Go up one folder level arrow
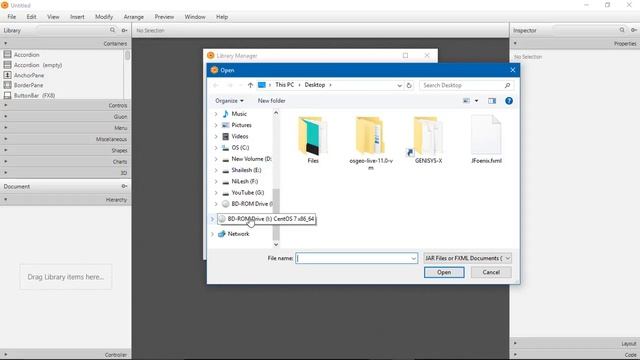 pyautogui.click(x=250, y=85)
